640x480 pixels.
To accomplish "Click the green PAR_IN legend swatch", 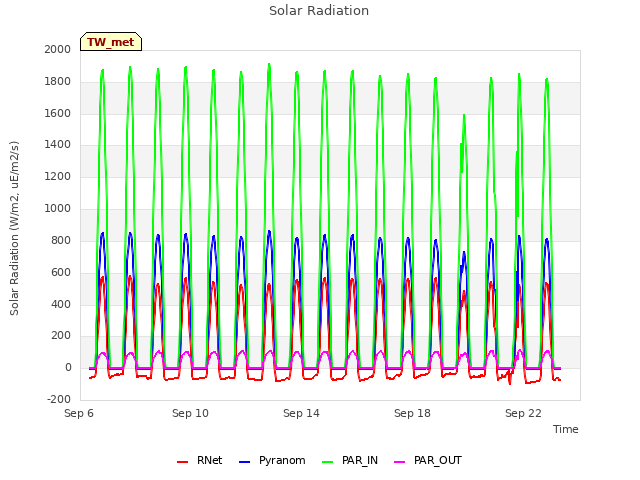I will pos(327,462).
